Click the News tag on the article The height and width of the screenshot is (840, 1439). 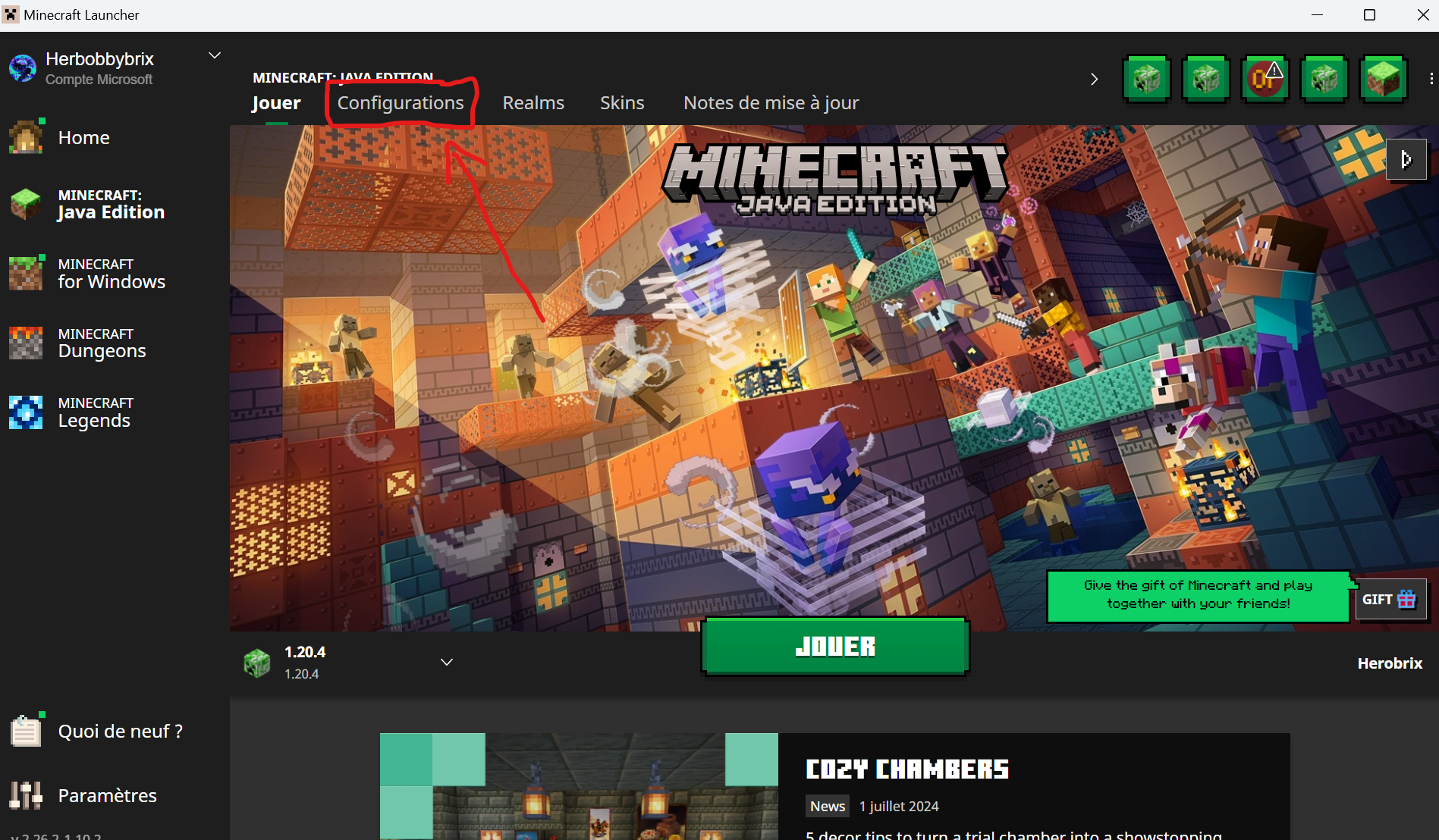(x=827, y=806)
